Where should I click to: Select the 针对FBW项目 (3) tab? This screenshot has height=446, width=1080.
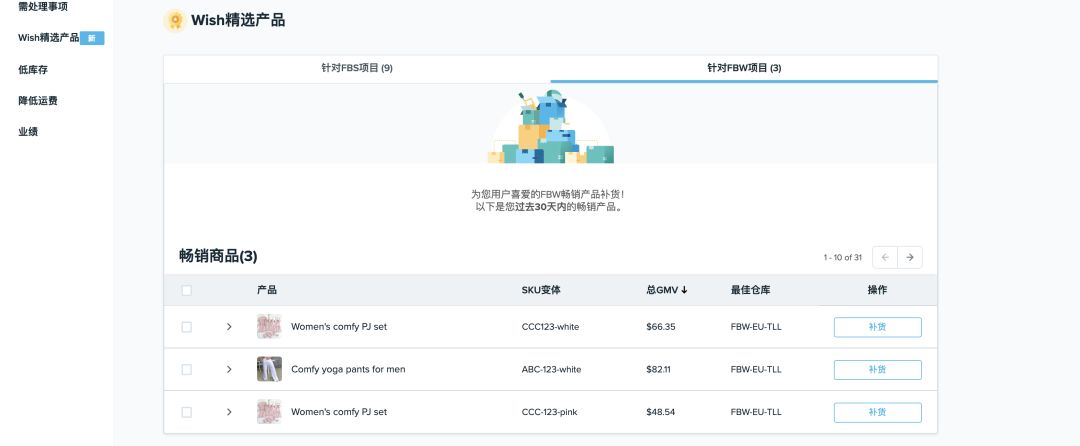coord(744,68)
